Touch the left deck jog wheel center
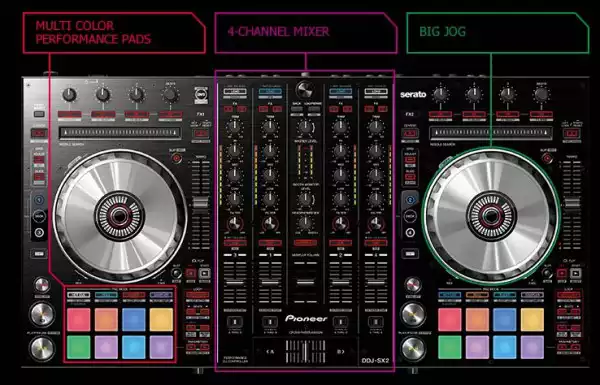Viewport: 600px width, 385px height. pyautogui.click(x=120, y=216)
